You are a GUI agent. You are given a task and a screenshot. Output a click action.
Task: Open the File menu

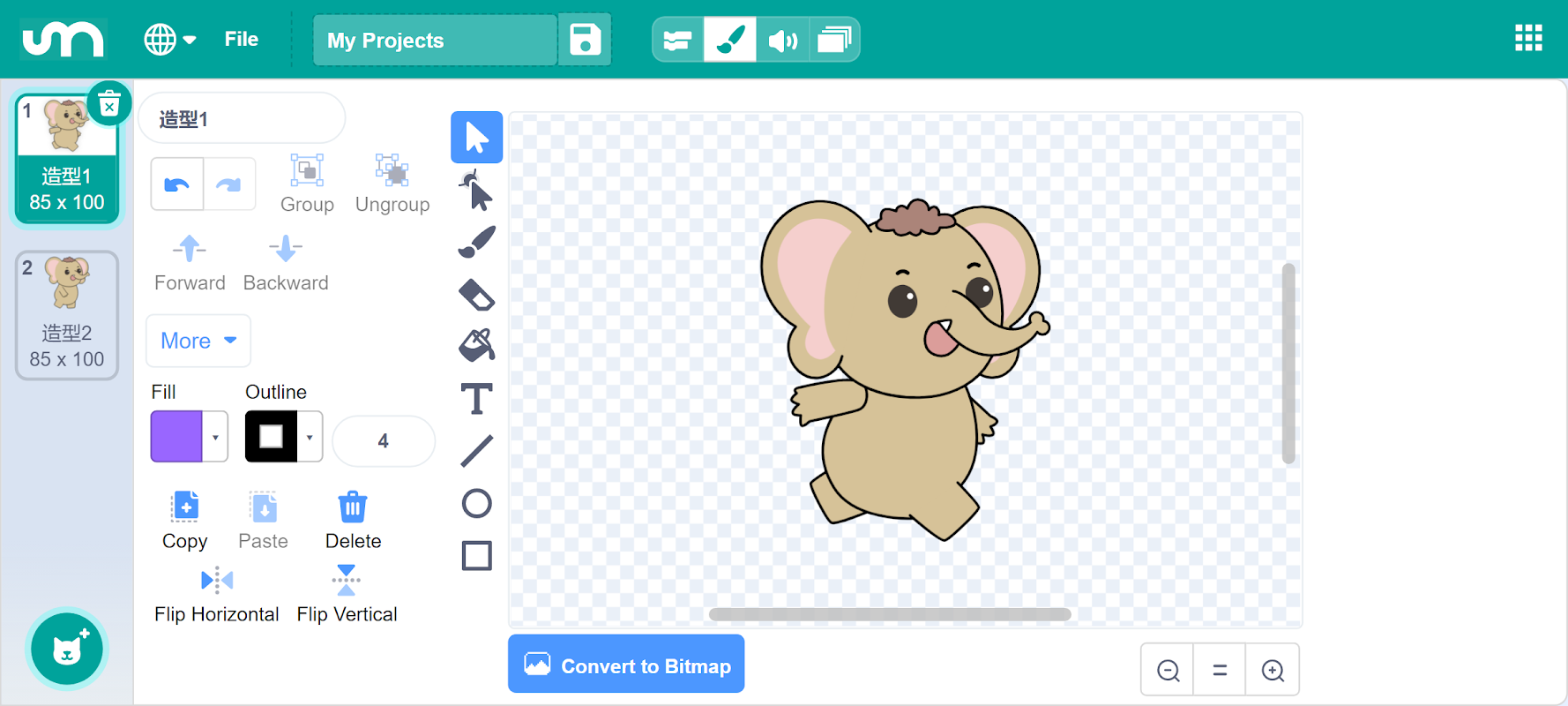click(x=242, y=39)
